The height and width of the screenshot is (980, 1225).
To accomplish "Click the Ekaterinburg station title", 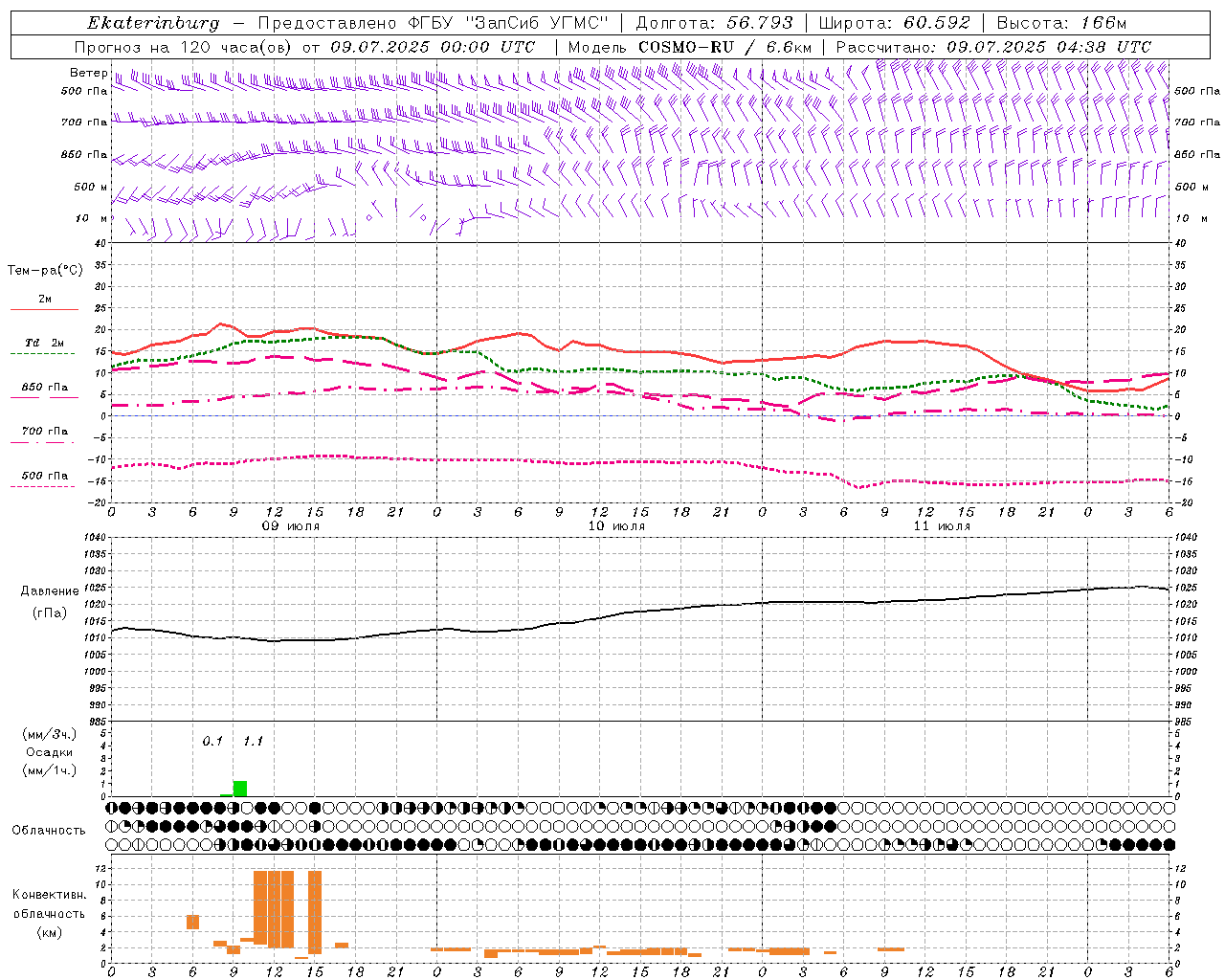I will 153,23.
